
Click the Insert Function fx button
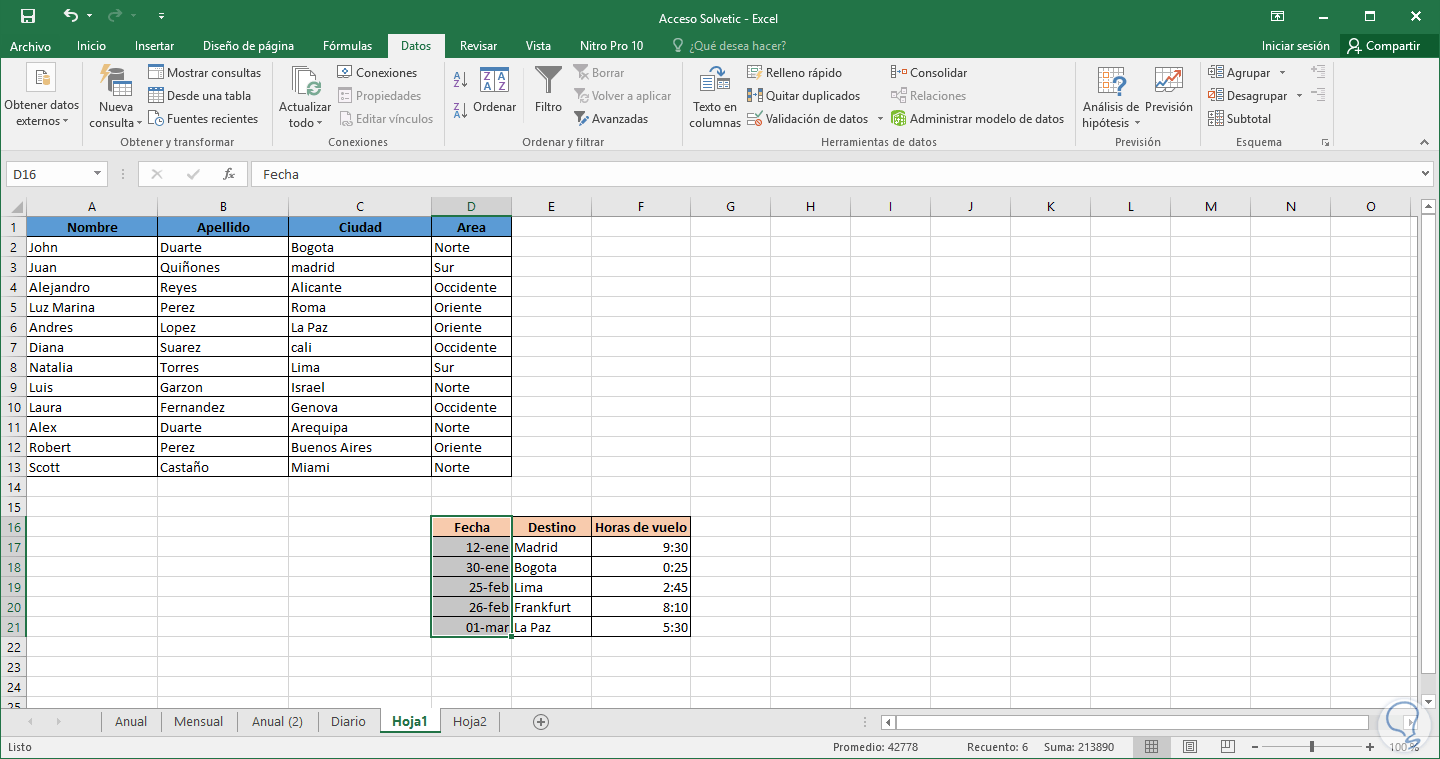(229, 174)
